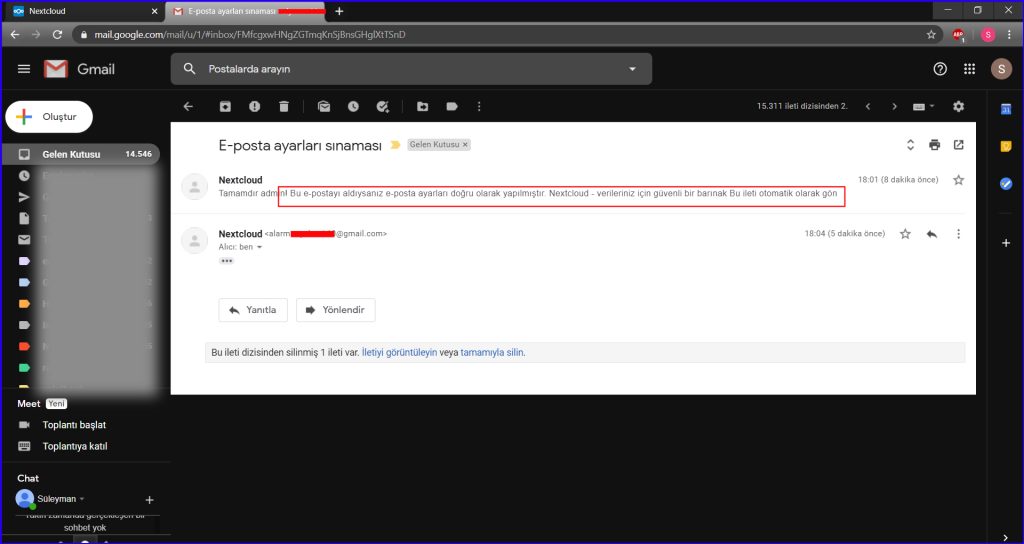Report conversation as spam
Screen dimensions: 1024x544
tap(255, 106)
